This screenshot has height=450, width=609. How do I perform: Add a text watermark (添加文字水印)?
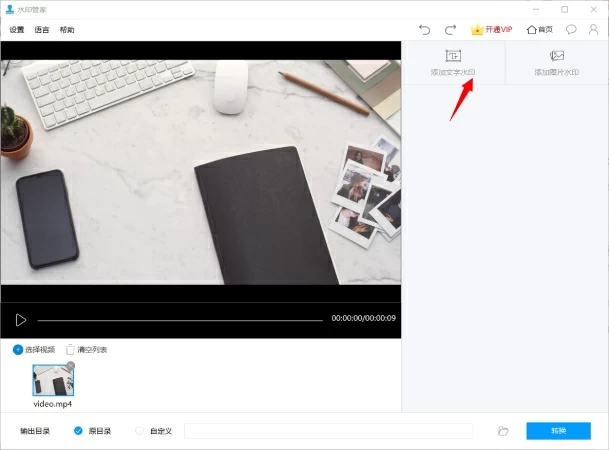tap(453, 63)
